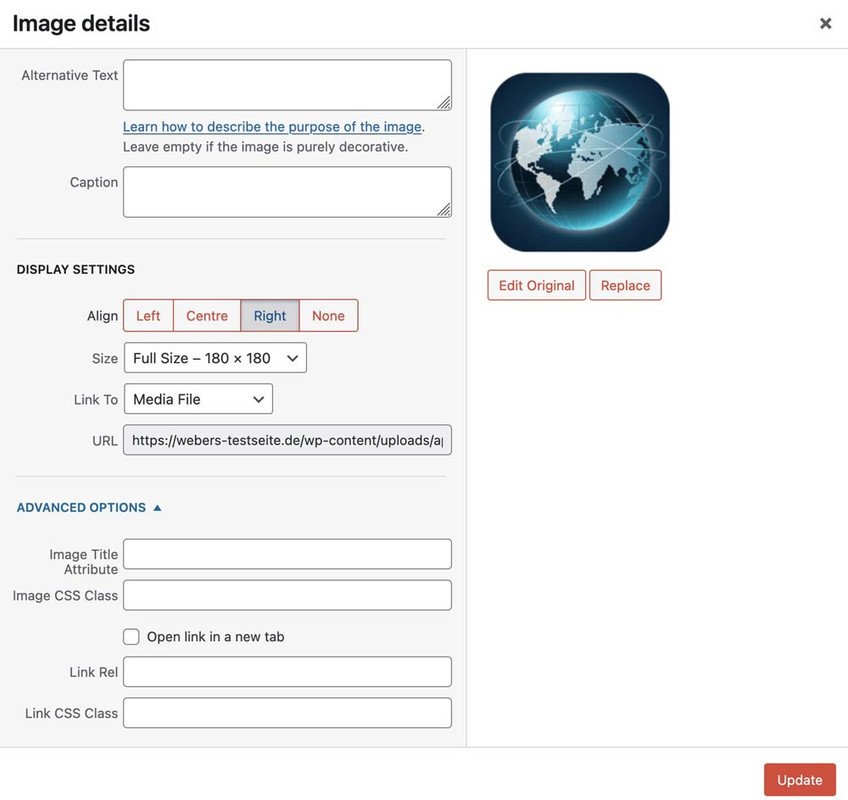The height and width of the screenshot is (800, 848).
Task: Click the Link Rel field
Action: pos(287,672)
